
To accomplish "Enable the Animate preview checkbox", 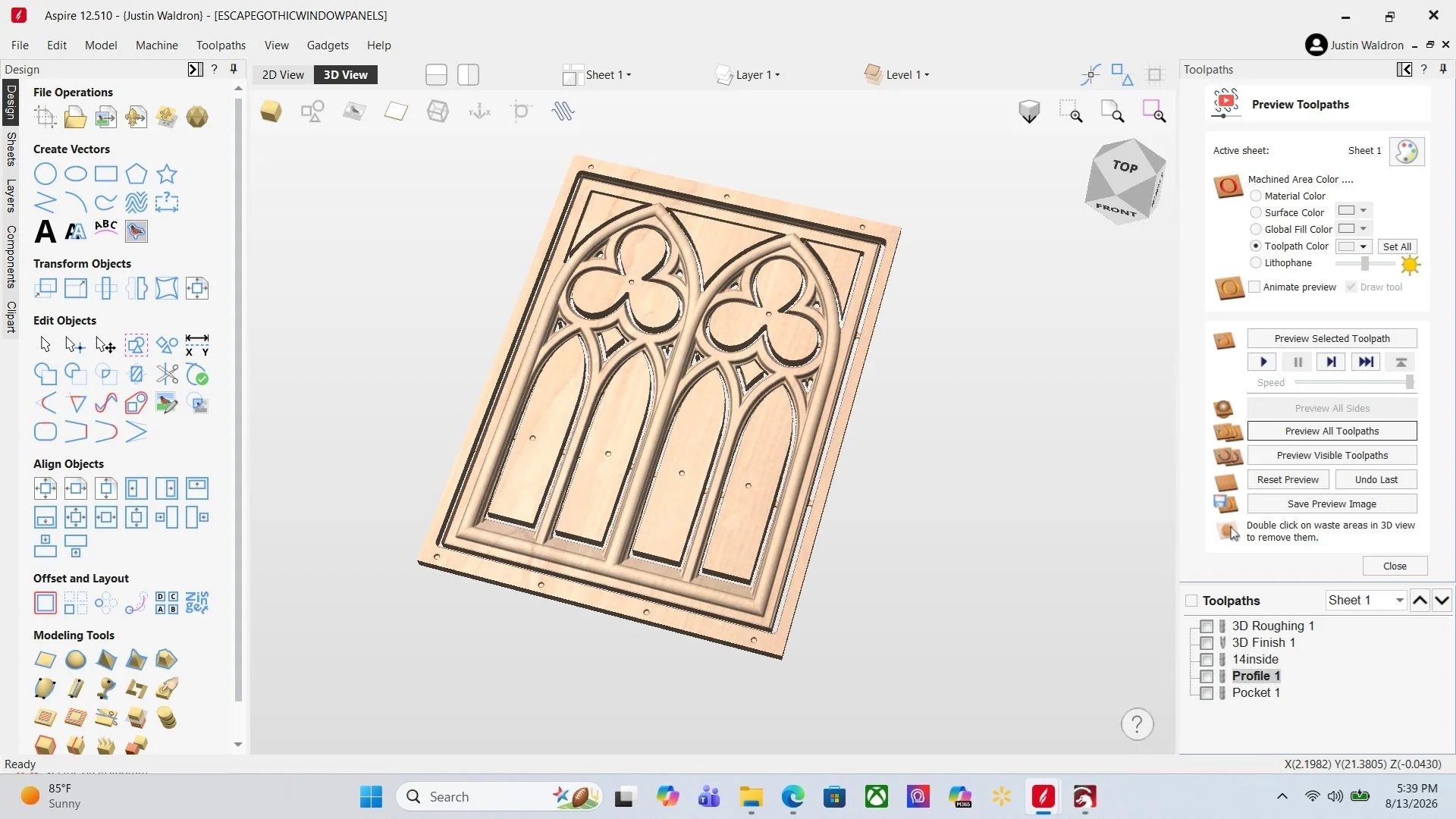I will coord(1254,287).
